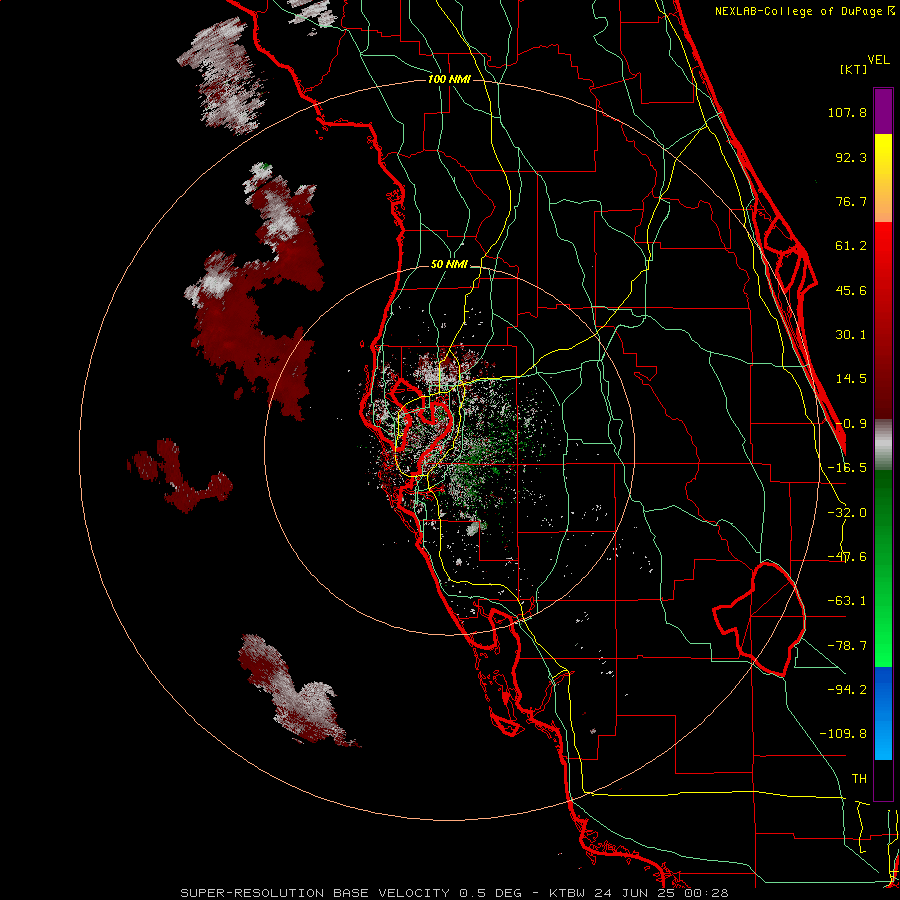This screenshot has width=900, height=900.
Task: Click the -47.6 velocity scale value
Action: [847, 557]
